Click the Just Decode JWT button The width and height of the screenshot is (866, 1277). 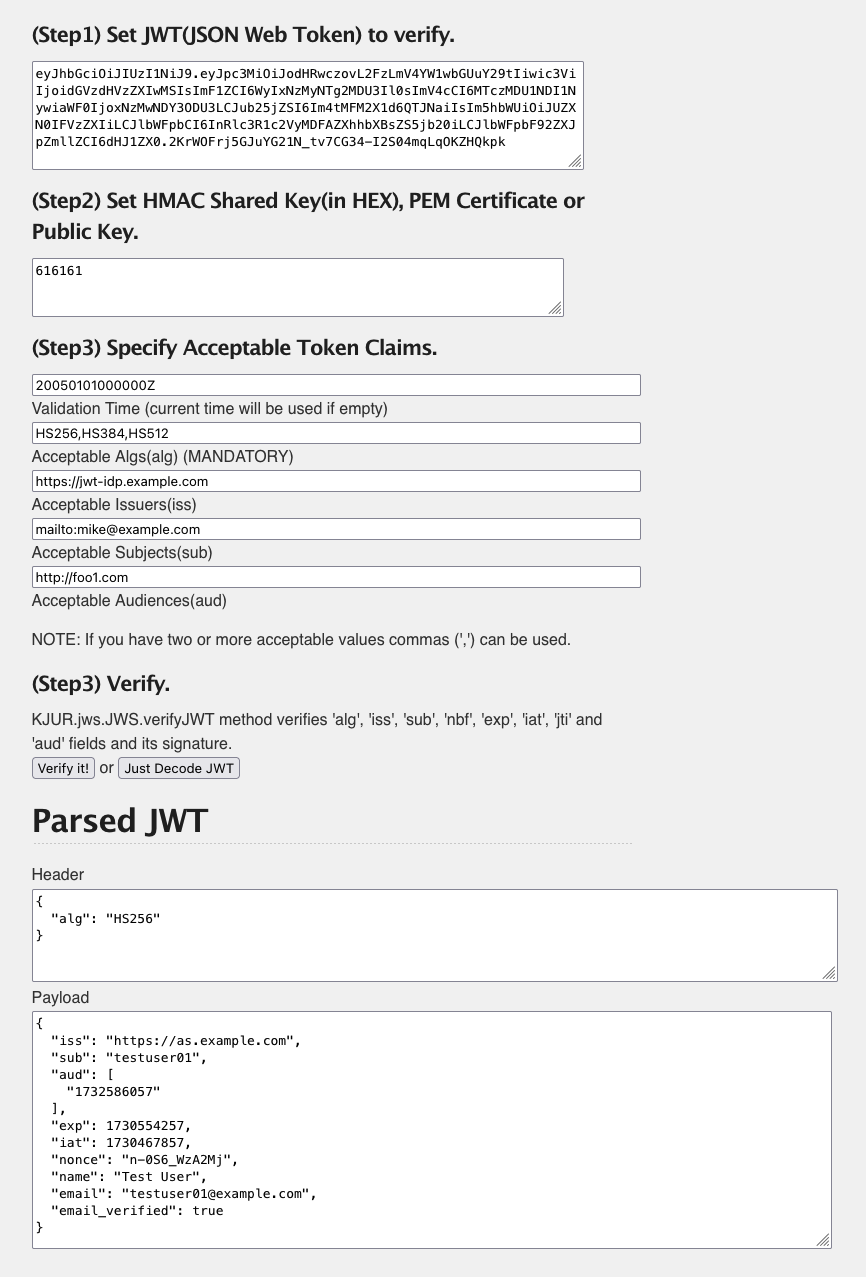179,768
